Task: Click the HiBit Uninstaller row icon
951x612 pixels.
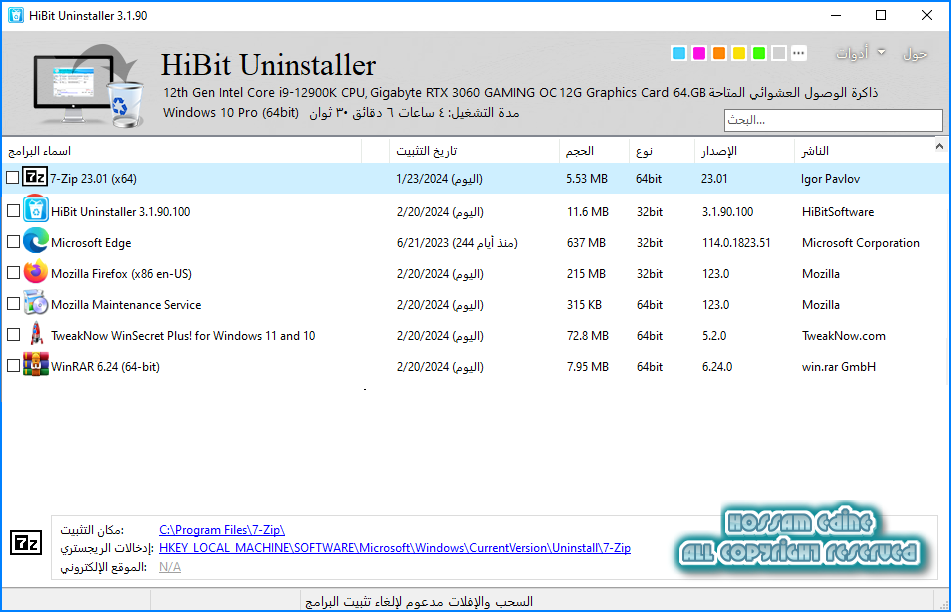Action: point(36,210)
